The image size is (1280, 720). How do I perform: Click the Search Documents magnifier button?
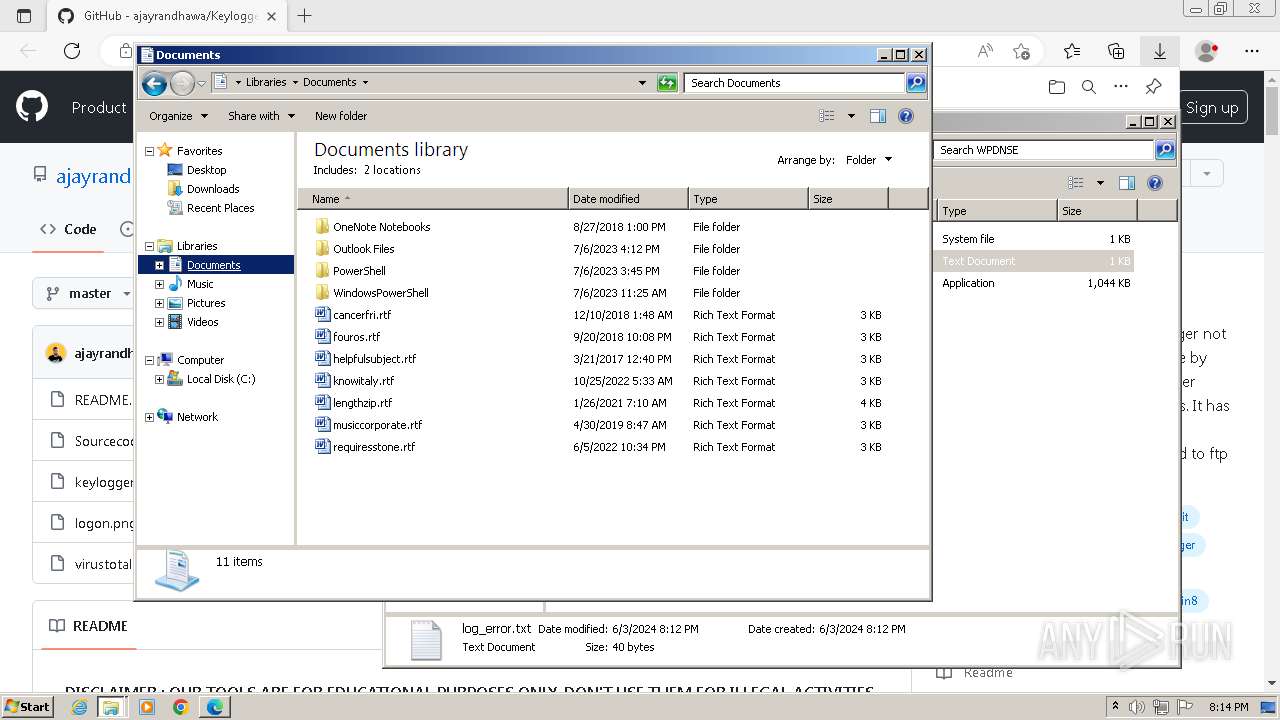click(x=916, y=83)
